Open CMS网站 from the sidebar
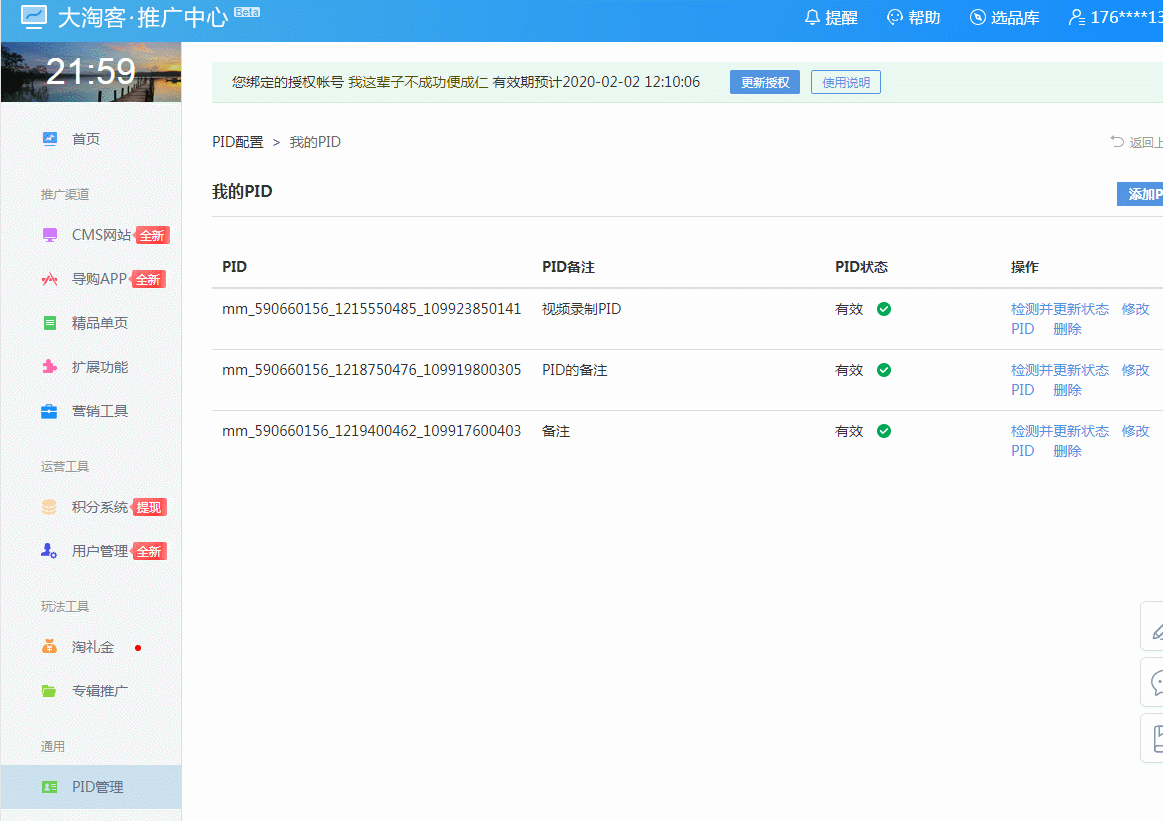Viewport: 1163px width, 821px height. [x=100, y=235]
